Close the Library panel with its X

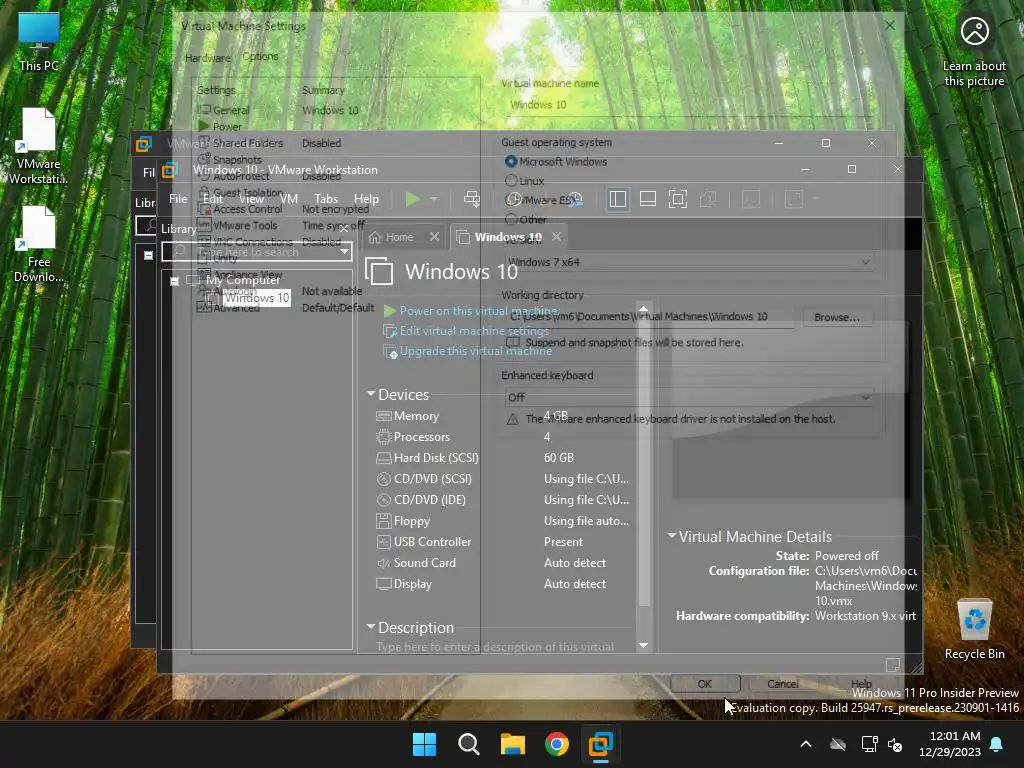coord(344,229)
